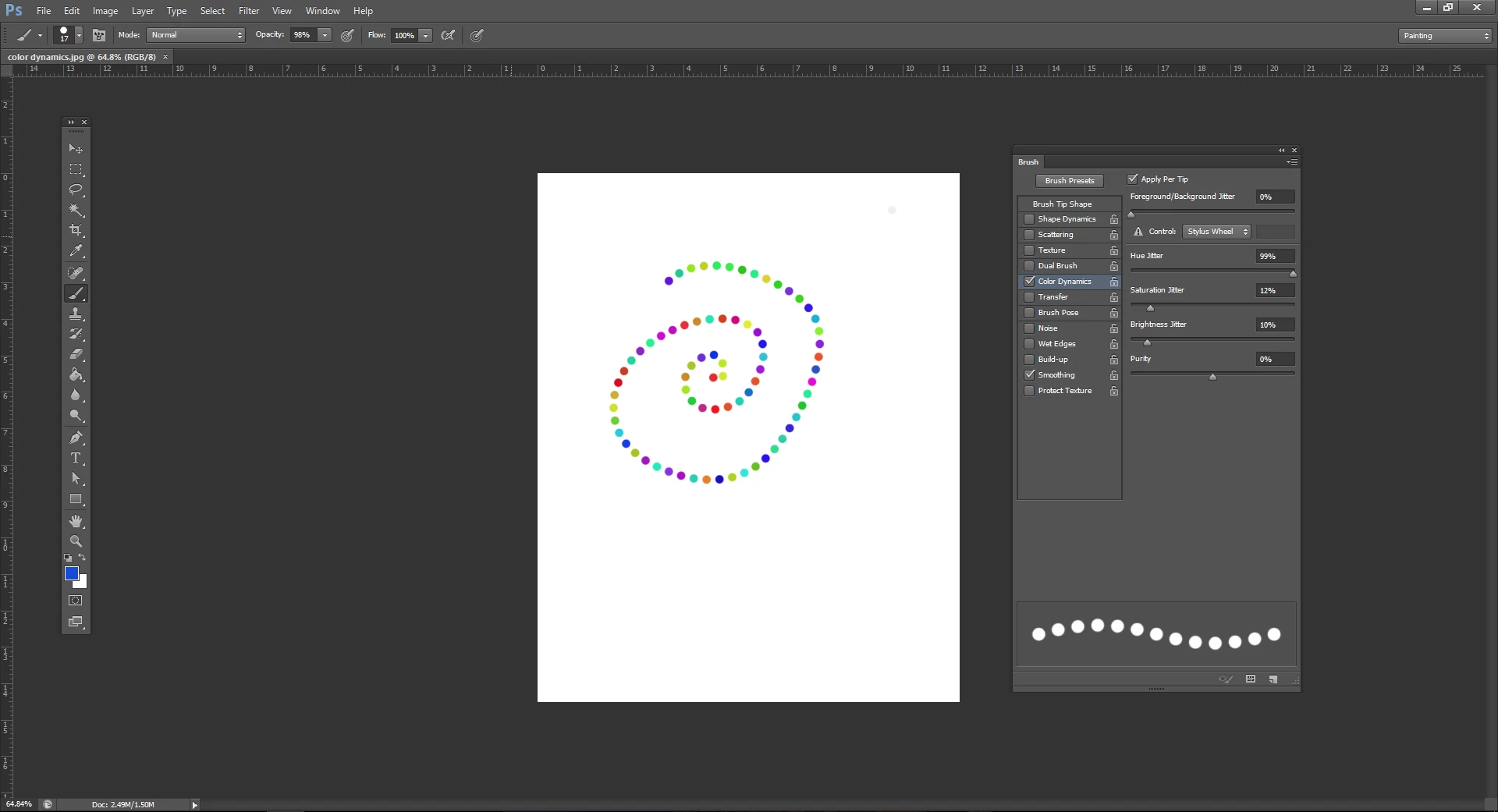
Task: Open the Filter menu
Action: click(x=249, y=11)
